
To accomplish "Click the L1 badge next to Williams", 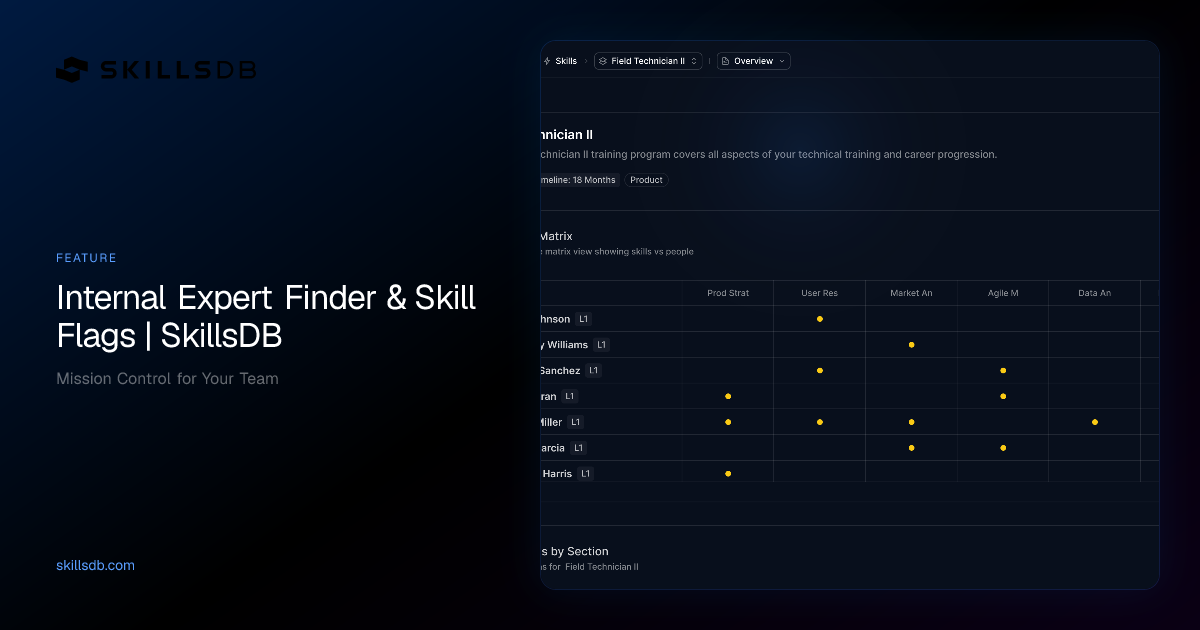I will pyautogui.click(x=600, y=345).
